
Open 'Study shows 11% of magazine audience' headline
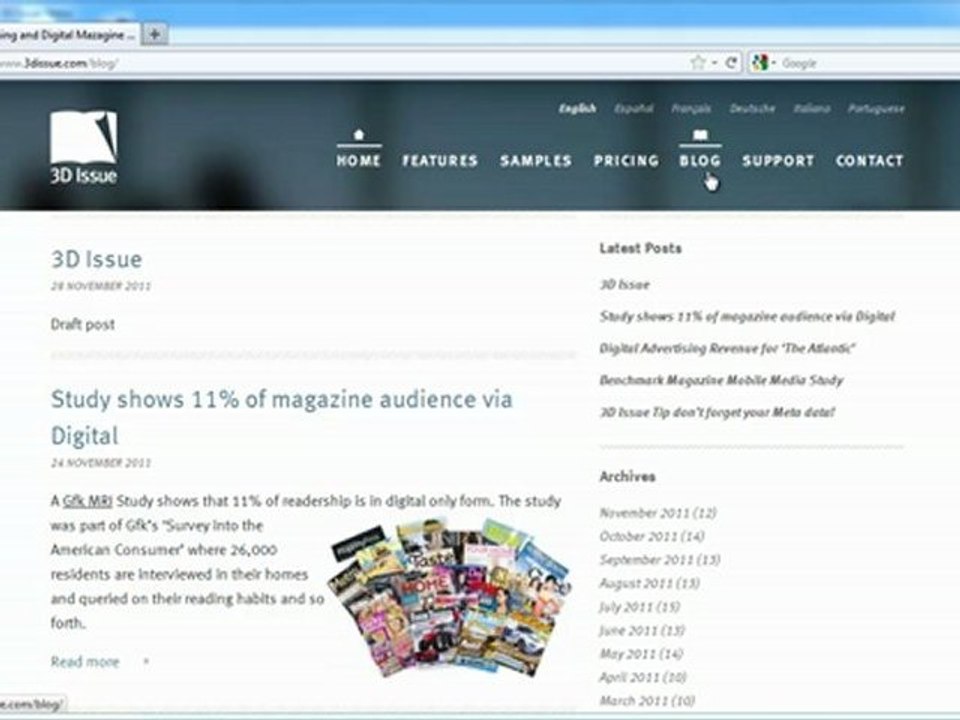(282, 417)
